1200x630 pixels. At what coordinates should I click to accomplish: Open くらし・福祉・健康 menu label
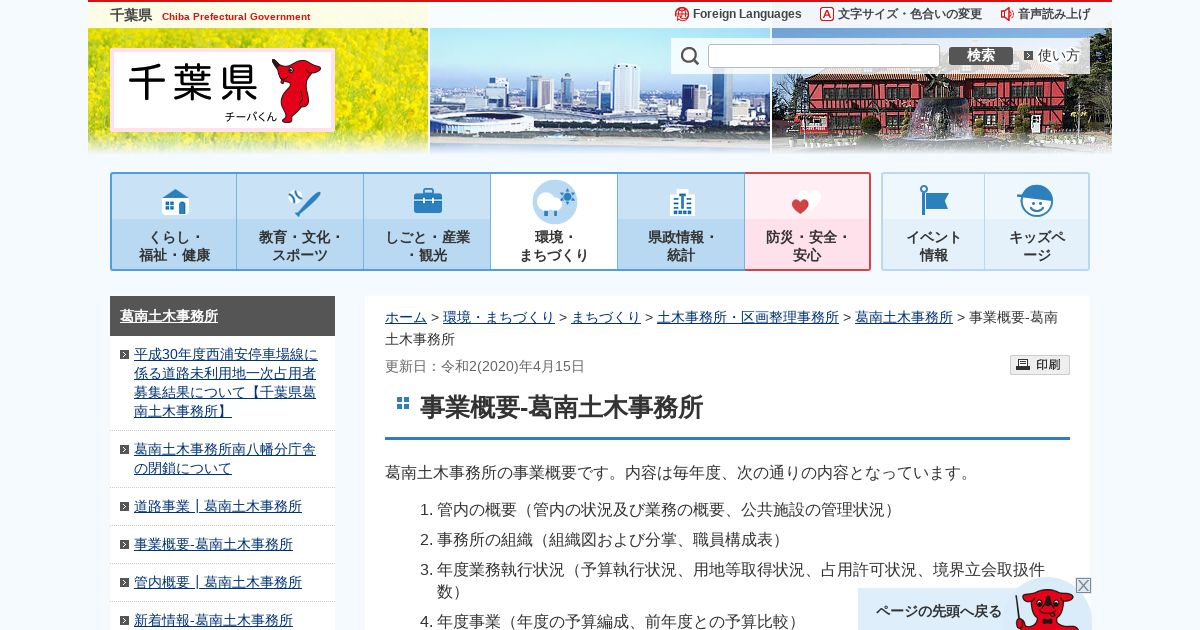175,246
